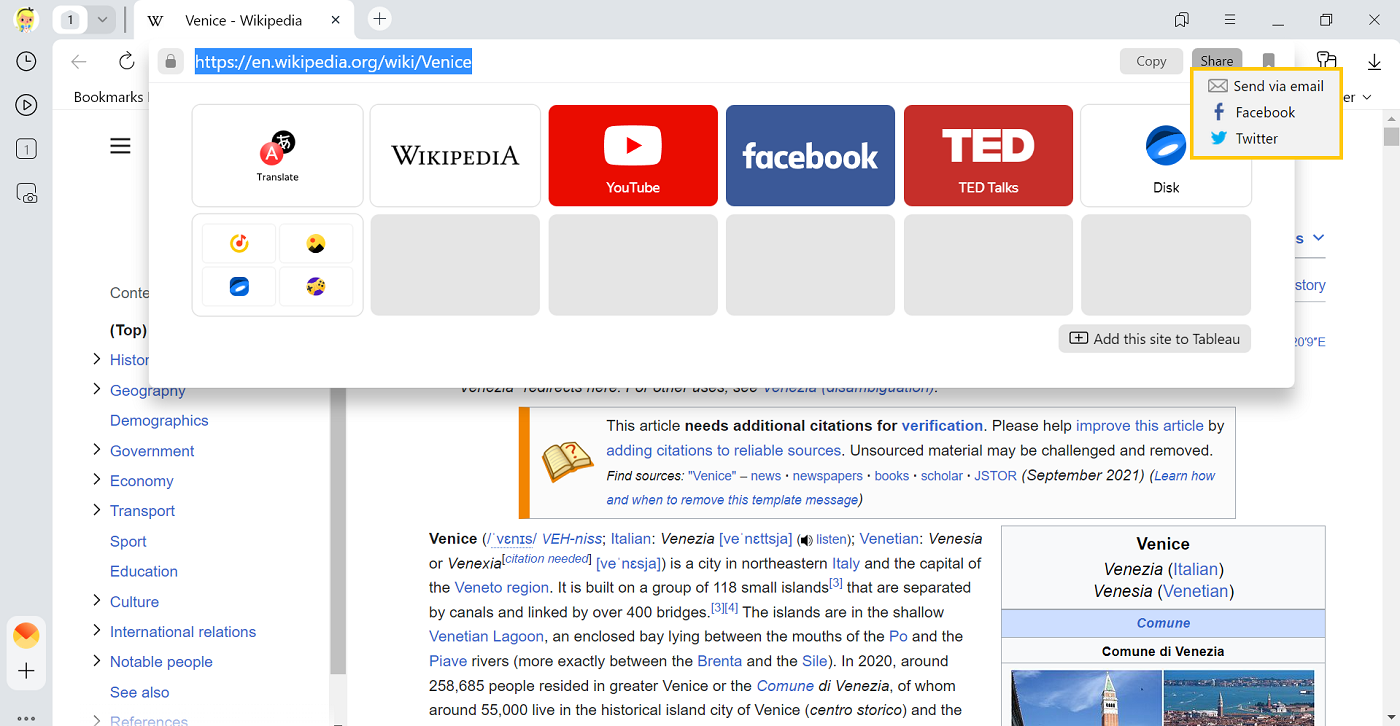Expand the Culture section in contents

(97, 601)
